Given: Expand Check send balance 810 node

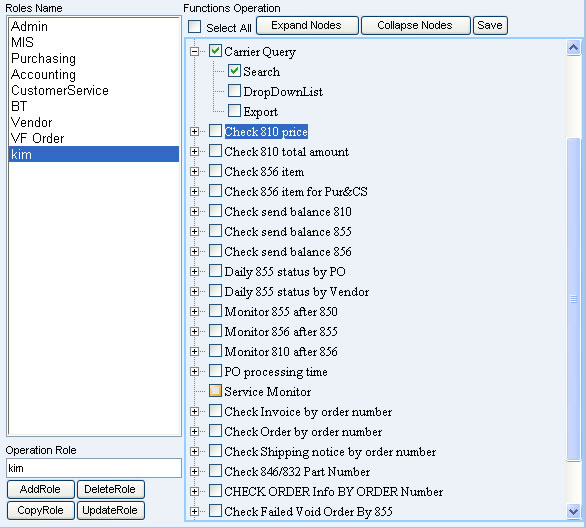Looking at the screenshot, I should tap(194, 211).
